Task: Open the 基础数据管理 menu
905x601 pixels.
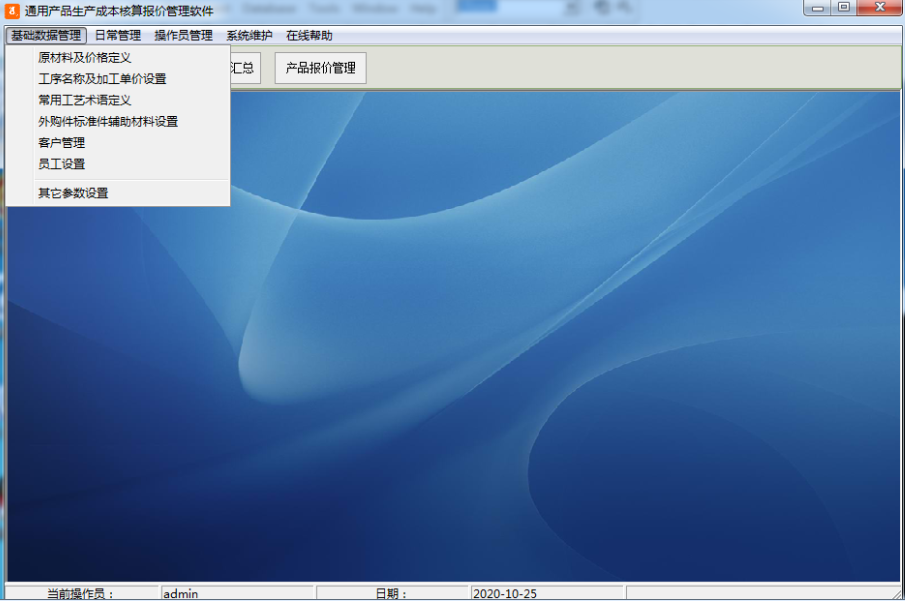Action: tap(46, 36)
